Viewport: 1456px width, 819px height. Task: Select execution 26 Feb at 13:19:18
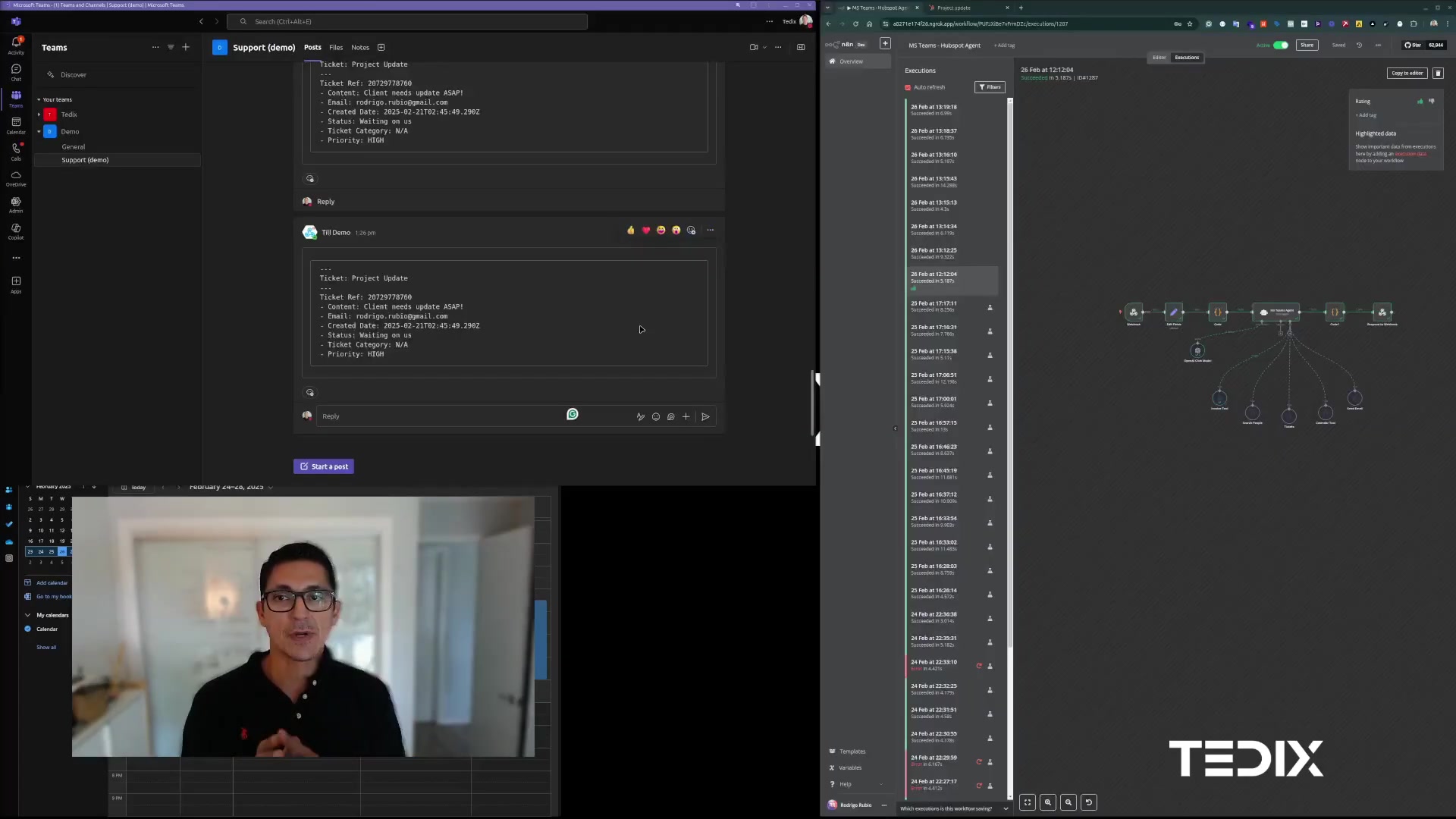[954, 110]
